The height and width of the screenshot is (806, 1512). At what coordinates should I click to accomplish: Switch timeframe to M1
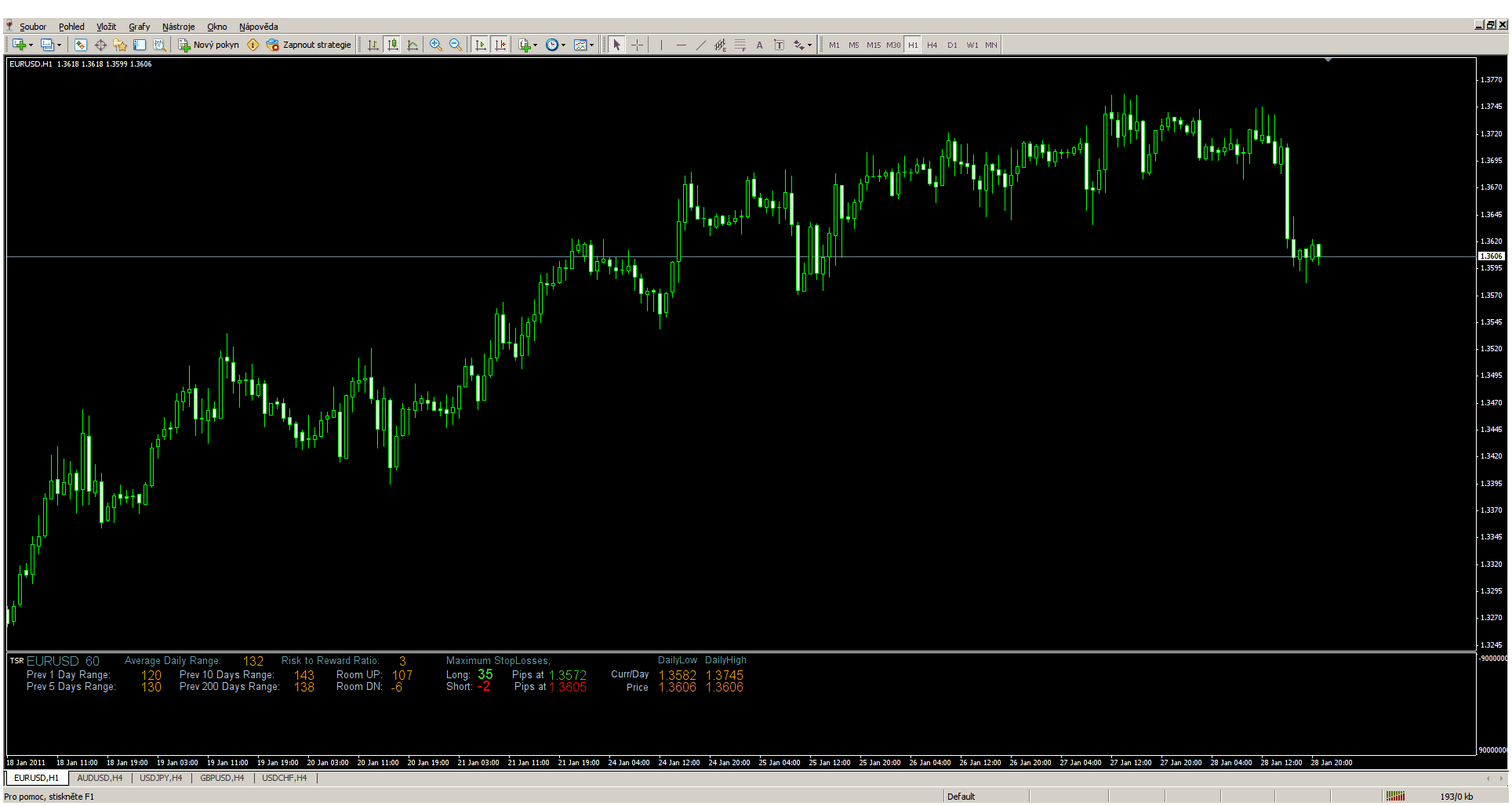click(x=834, y=45)
